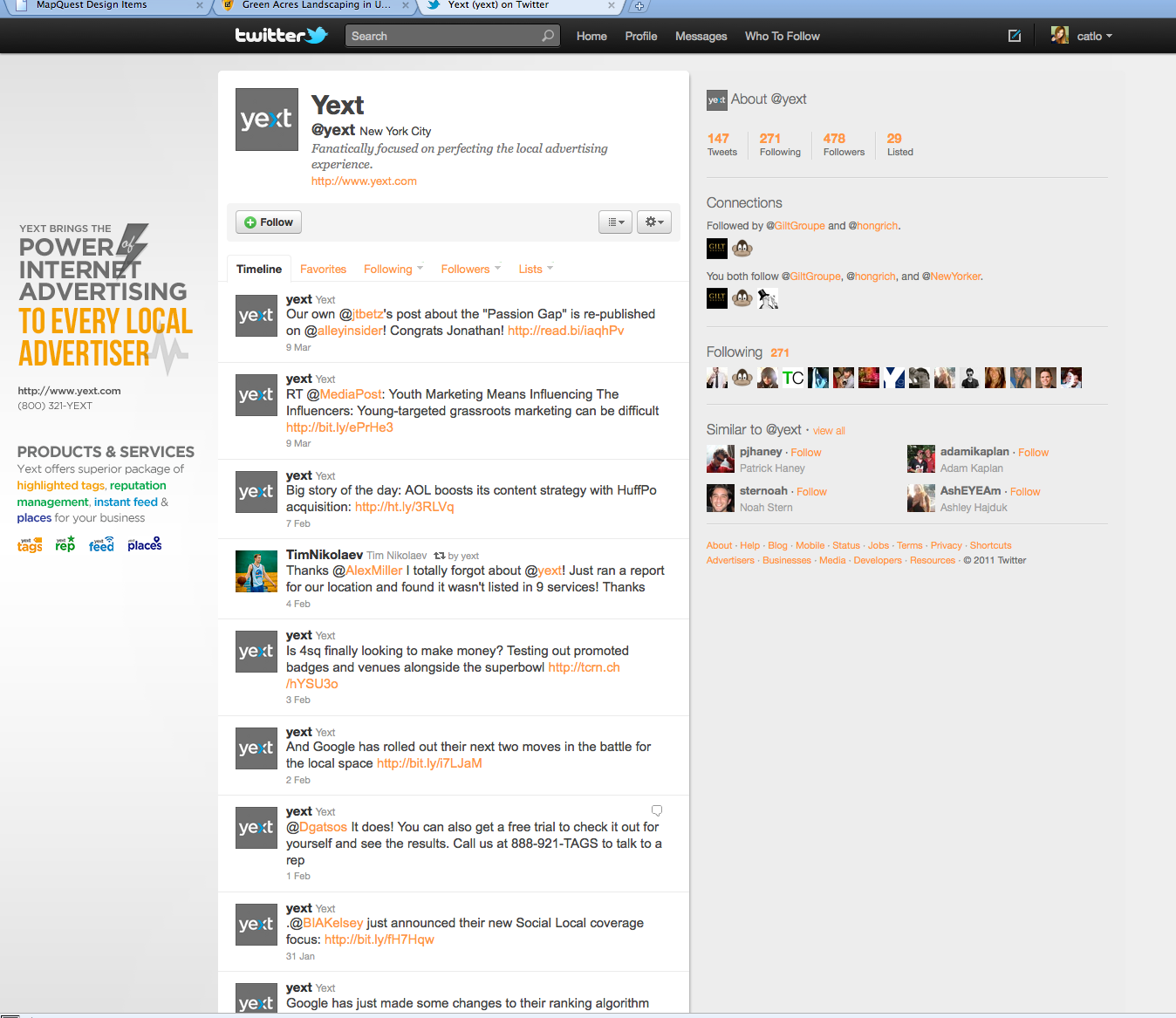This screenshot has width=1176, height=1018.
Task: Close the Yext on Twitter browser tab
Action: point(611,6)
